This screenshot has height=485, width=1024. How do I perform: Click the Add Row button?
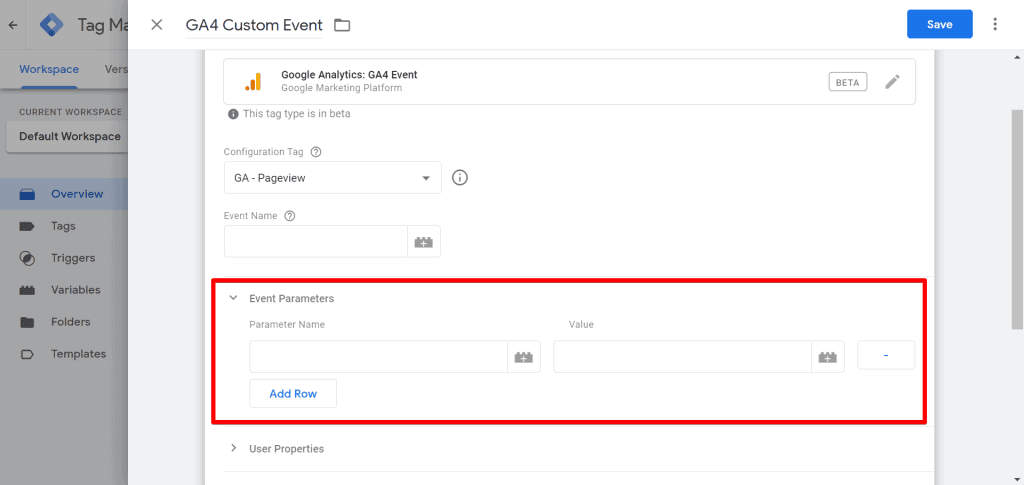293,394
